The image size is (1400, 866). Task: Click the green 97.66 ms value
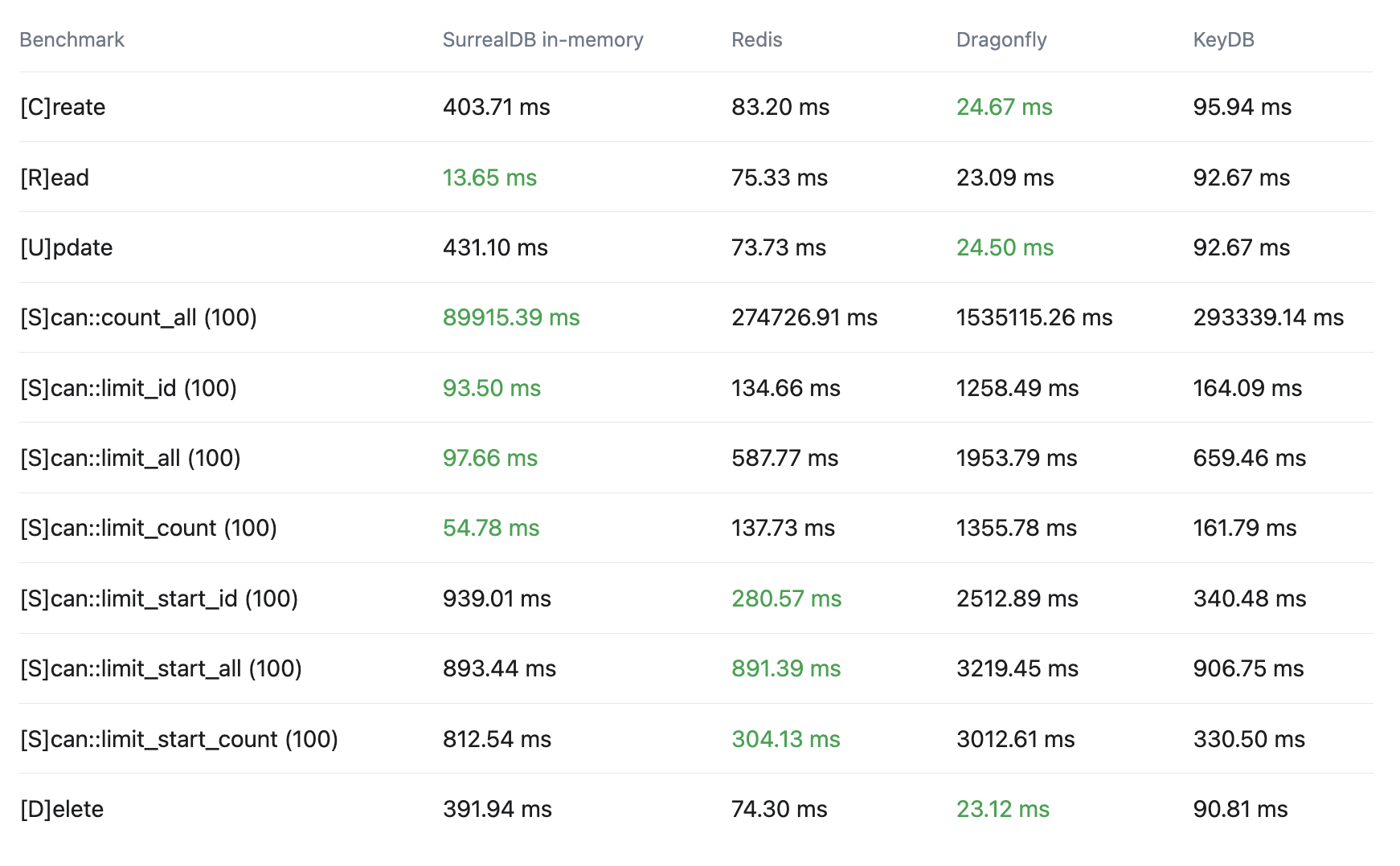(x=490, y=458)
